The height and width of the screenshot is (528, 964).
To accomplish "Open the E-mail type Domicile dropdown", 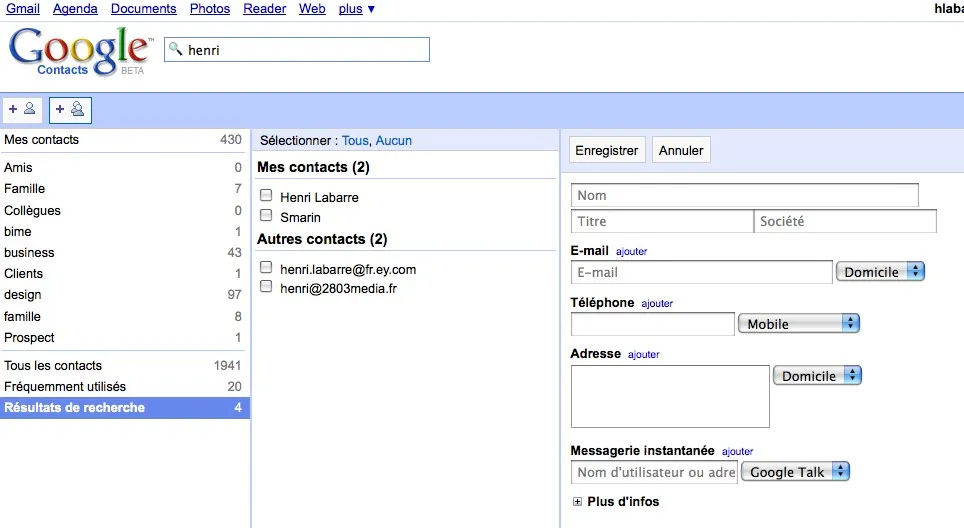I will click(880, 272).
